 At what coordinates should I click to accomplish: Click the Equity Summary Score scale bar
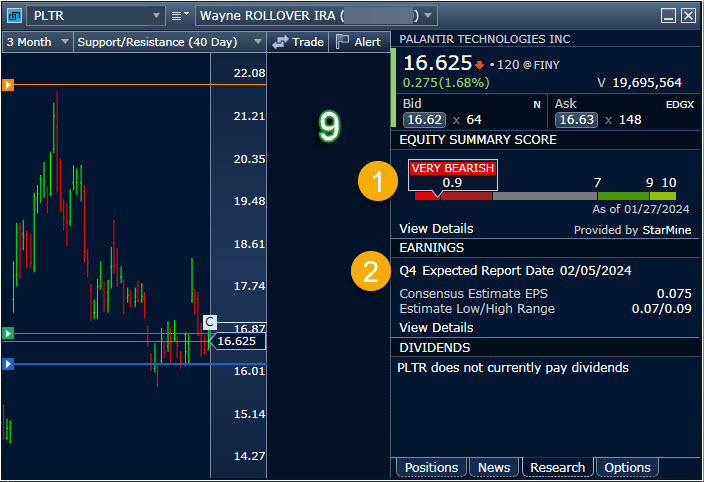(545, 196)
